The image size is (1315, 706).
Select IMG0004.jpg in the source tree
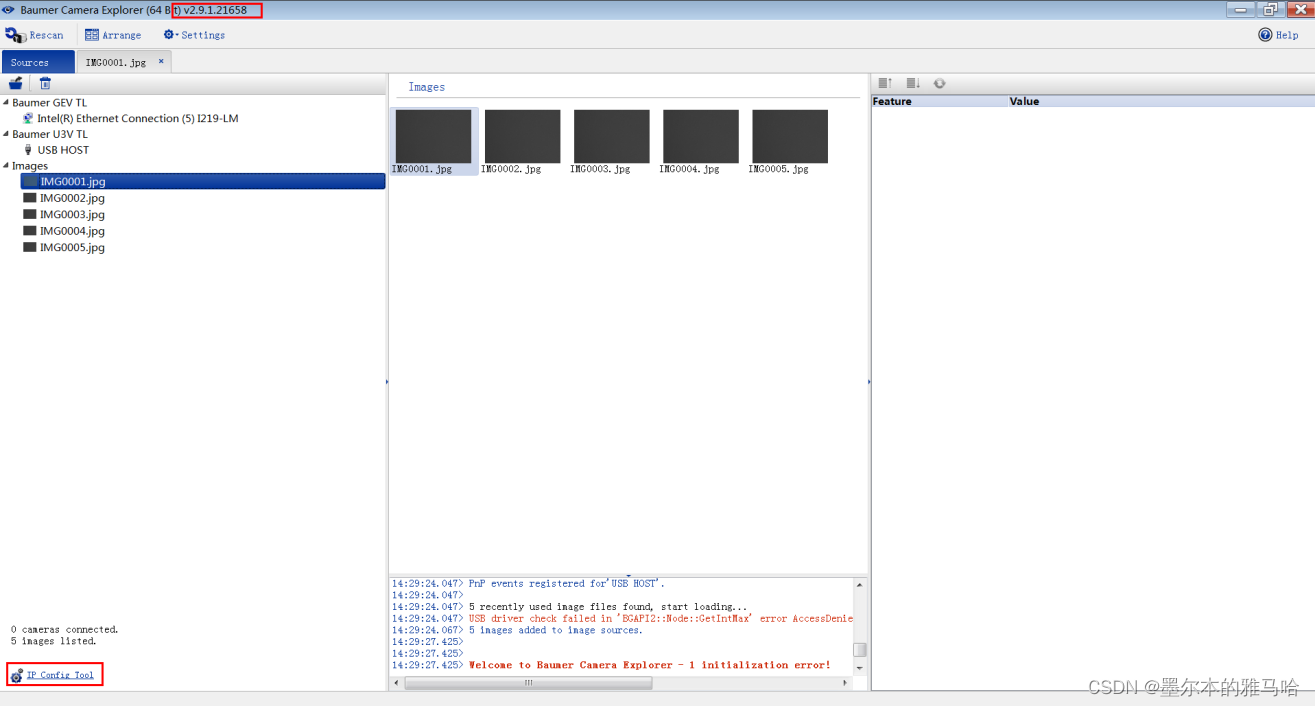(72, 231)
